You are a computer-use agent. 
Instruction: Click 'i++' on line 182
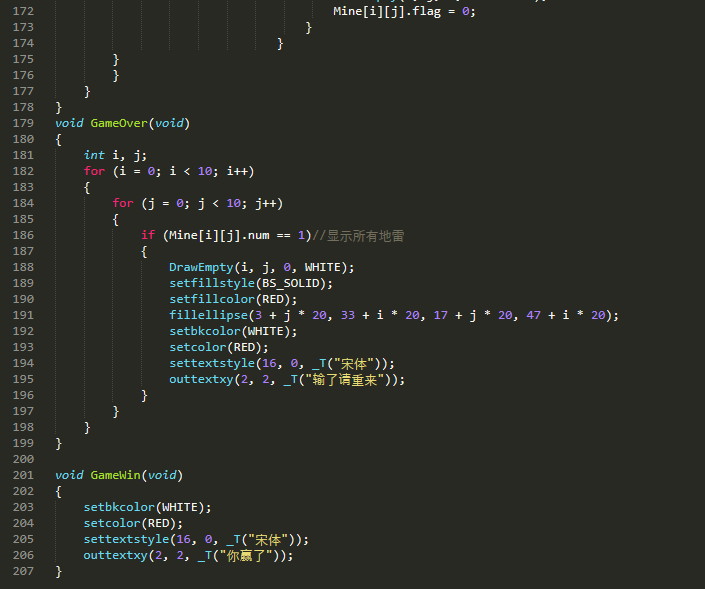coord(237,171)
